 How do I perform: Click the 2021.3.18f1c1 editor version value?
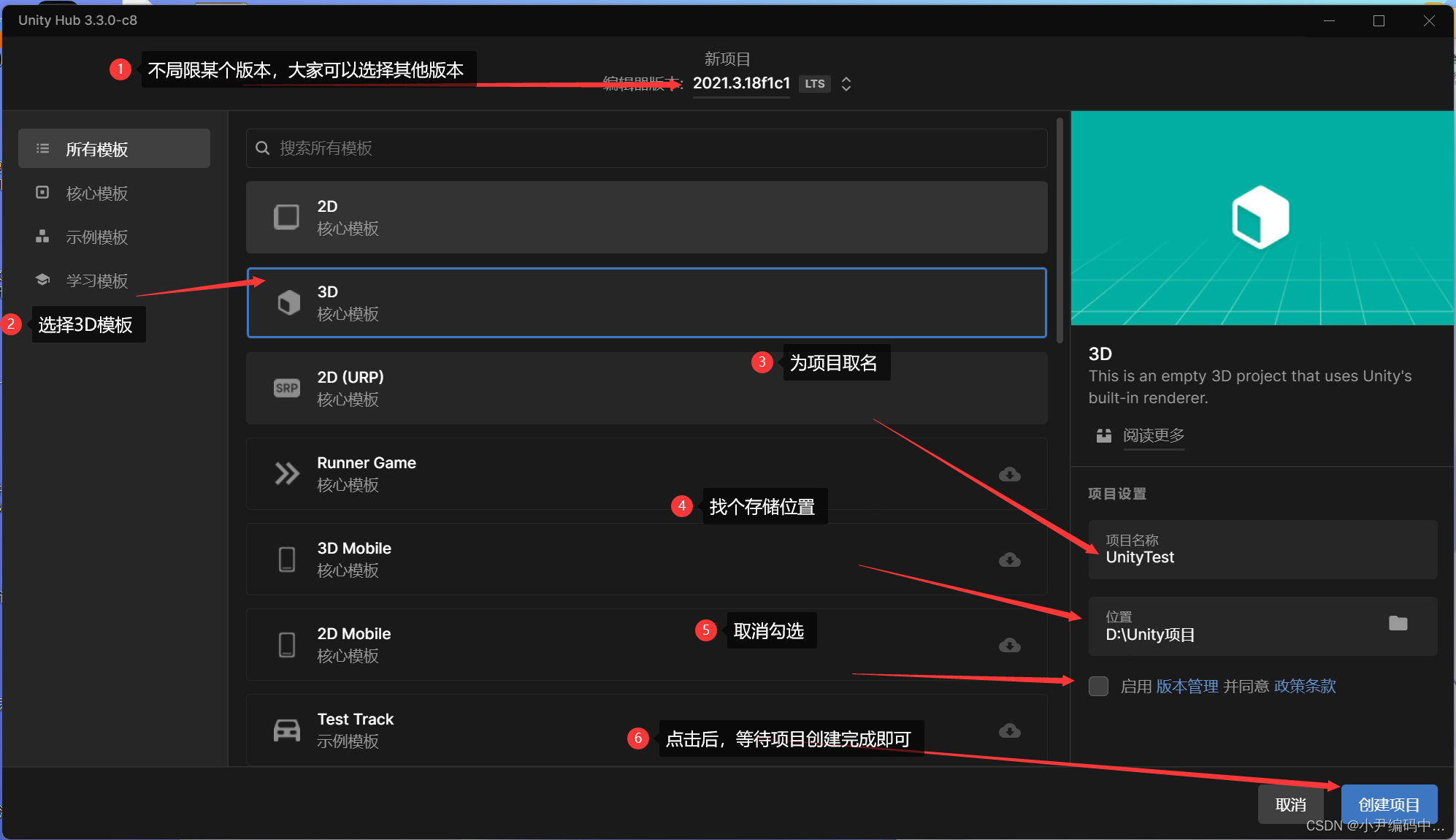[741, 83]
